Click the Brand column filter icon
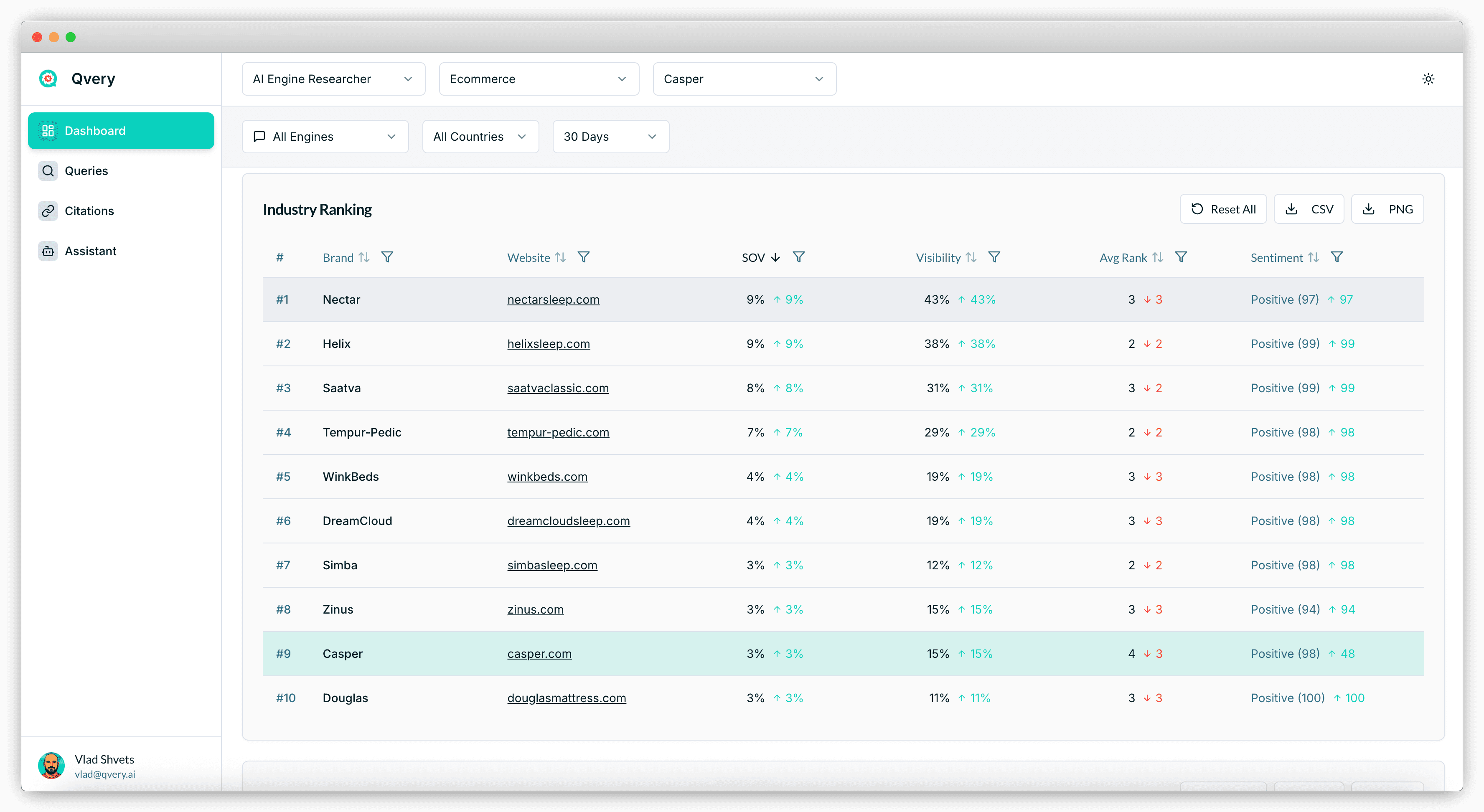Viewport: 1484px width, 812px height. point(387,257)
